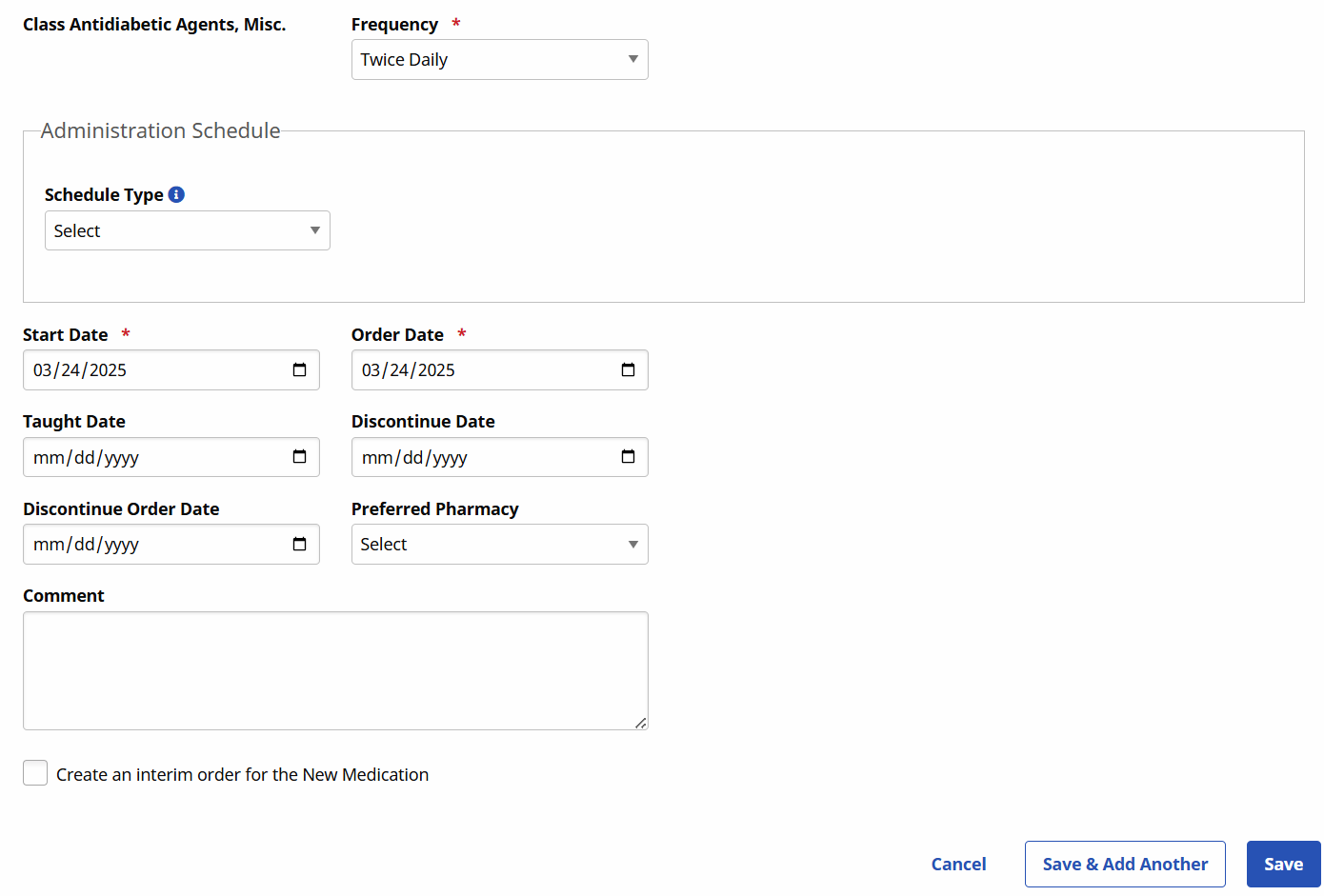Expand the Schedule Type Select dropdown
Image resolution: width=1324 pixels, height=896 pixels.
click(x=187, y=229)
